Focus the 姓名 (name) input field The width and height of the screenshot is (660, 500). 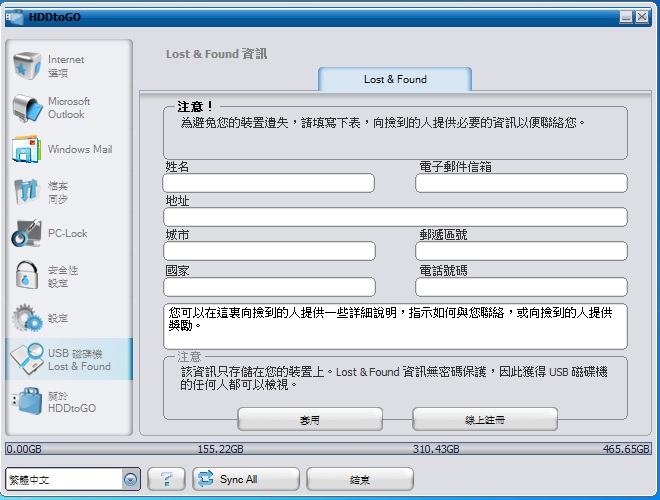click(269, 183)
